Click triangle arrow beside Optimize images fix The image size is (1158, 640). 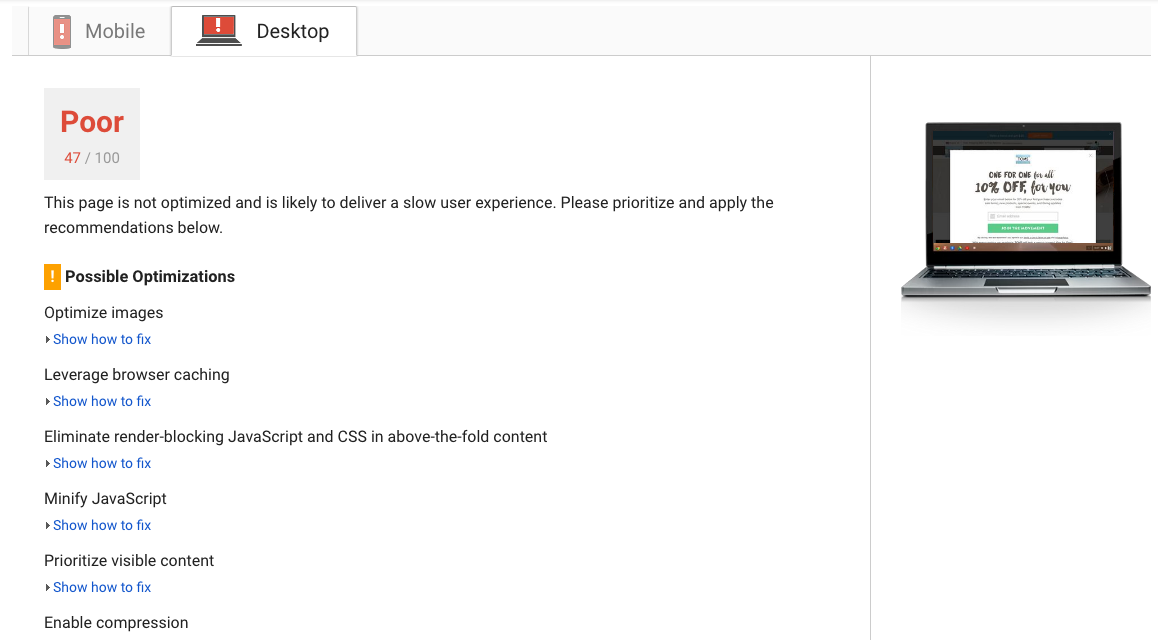[x=47, y=340]
